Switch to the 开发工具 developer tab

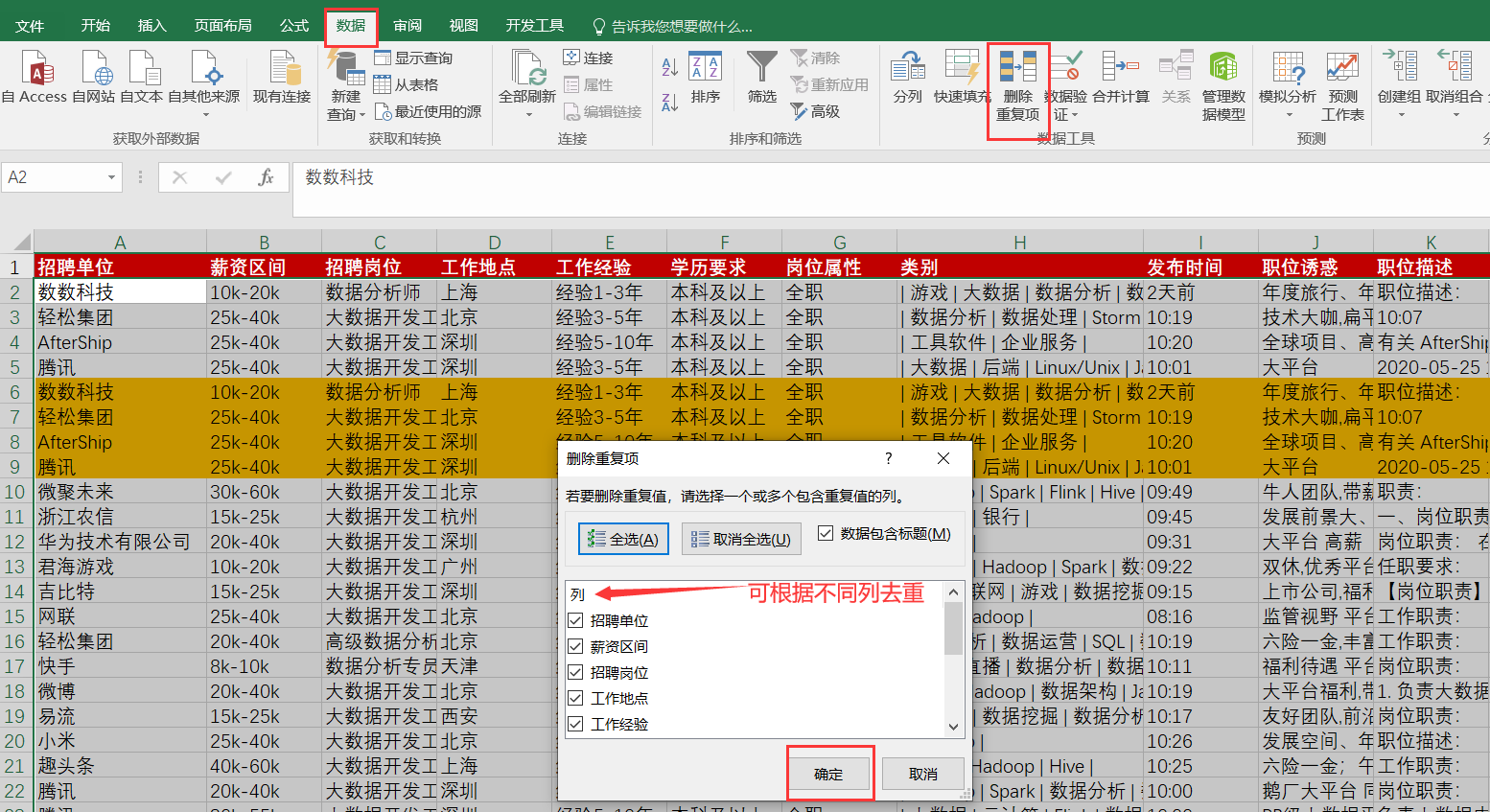[534, 26]
